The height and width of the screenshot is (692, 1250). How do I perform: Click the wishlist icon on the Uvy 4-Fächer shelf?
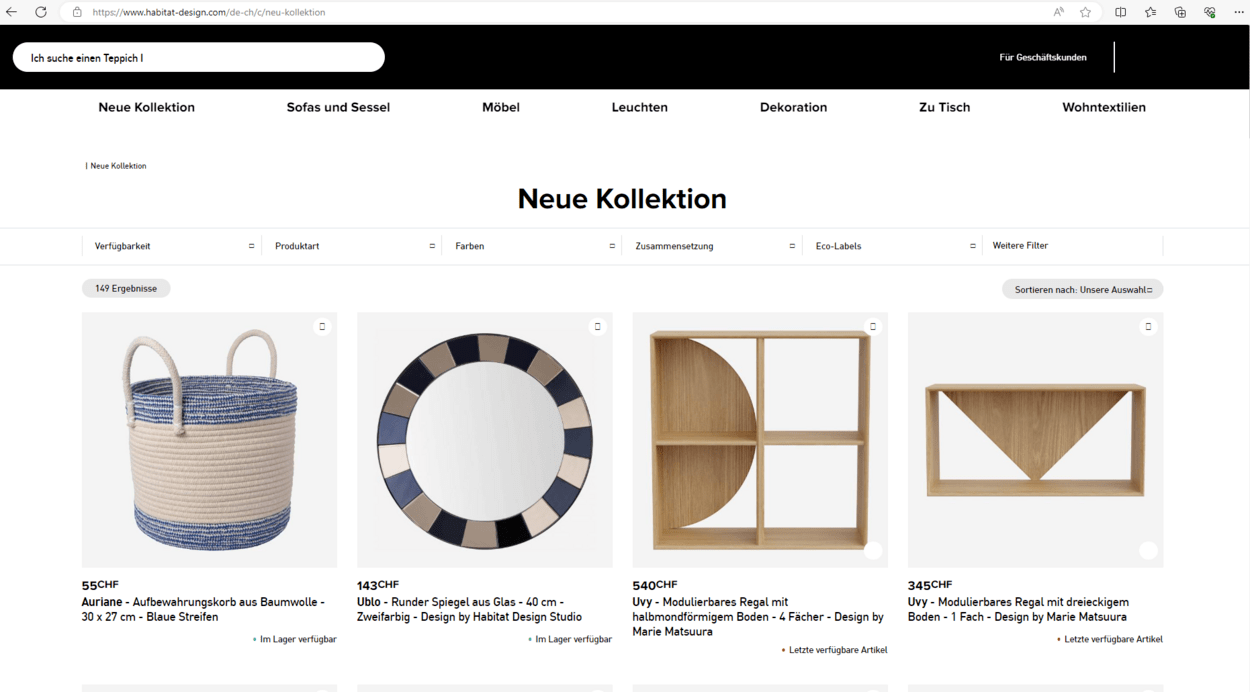coord(873,325)
